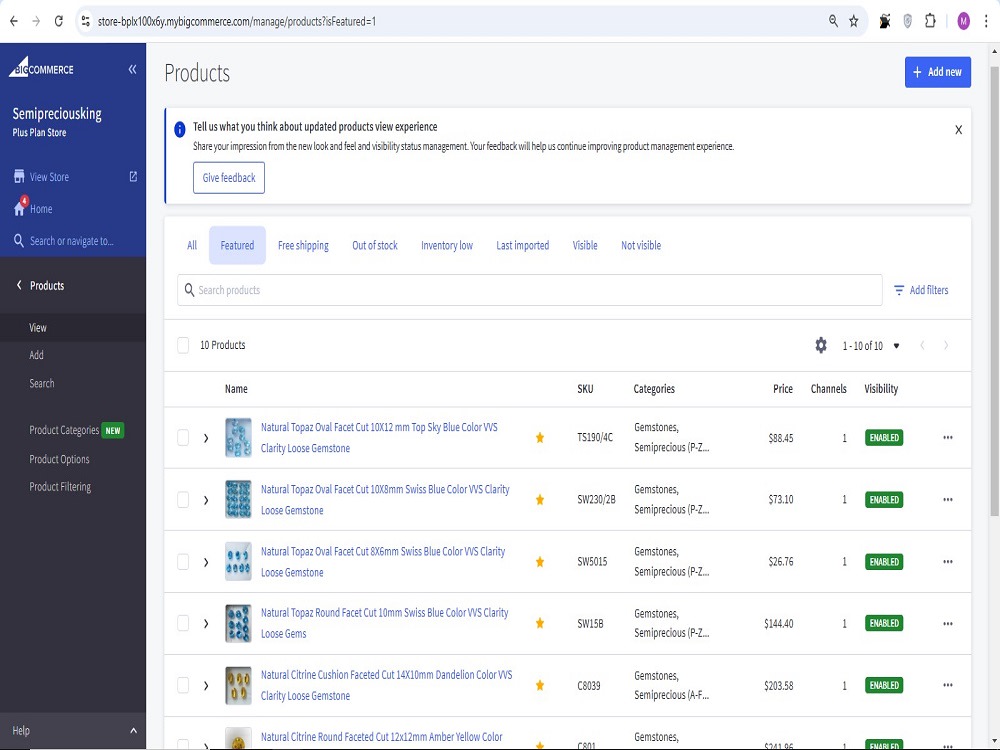Screen dimensions: 1000x750
Task: Click the Add filters icon
Action: tap(899, 290)
